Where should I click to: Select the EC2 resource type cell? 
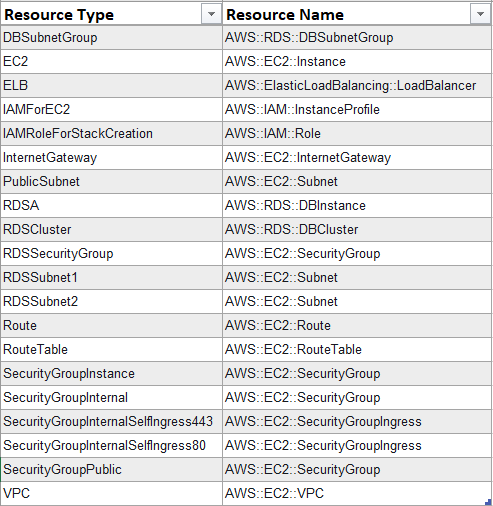click(111, 62)
